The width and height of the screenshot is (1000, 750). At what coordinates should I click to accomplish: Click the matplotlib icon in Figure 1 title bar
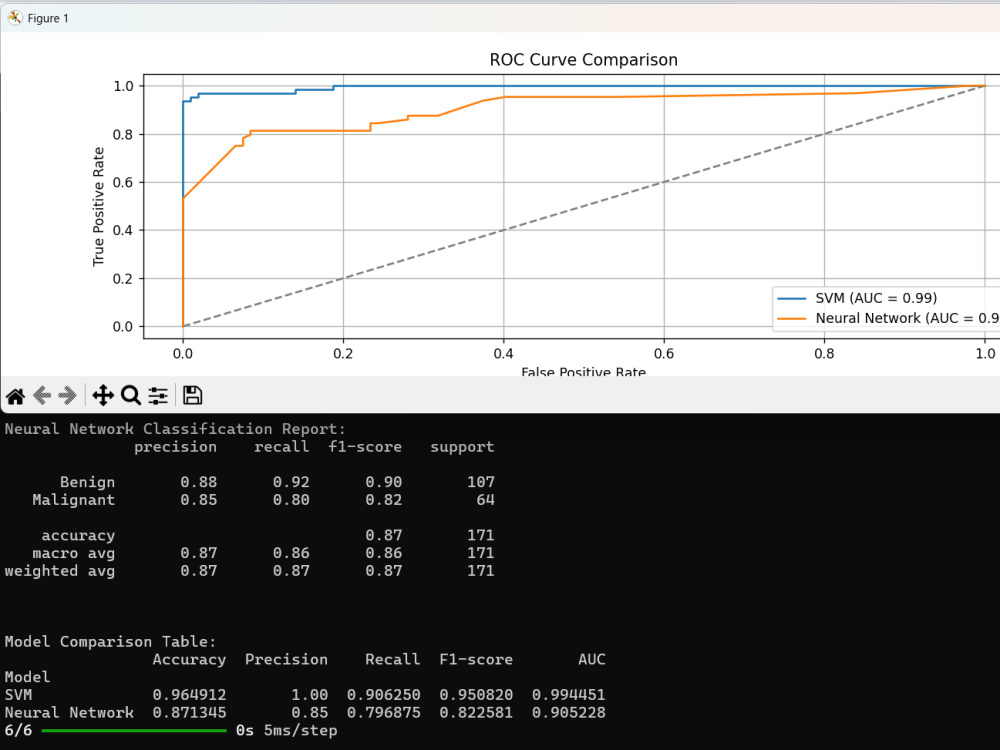[15, 18]
